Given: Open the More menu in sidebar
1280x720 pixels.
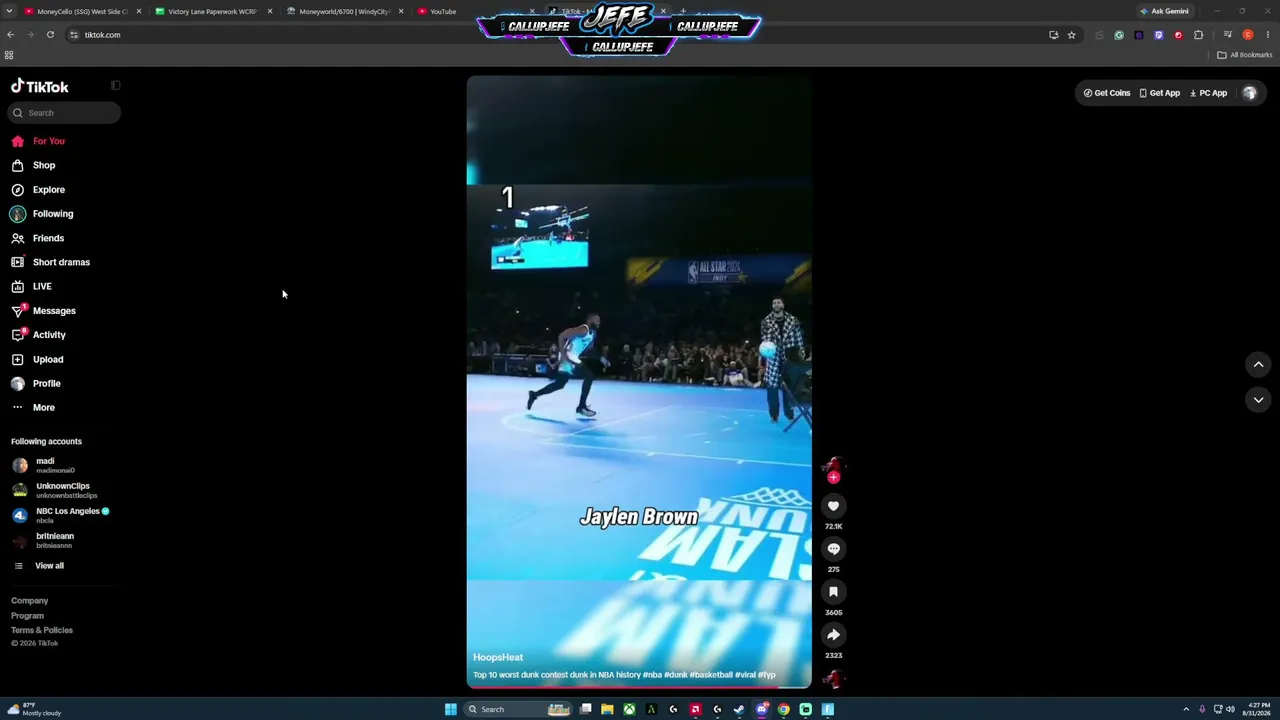Looking at the screenshot, I should point(34,408).
